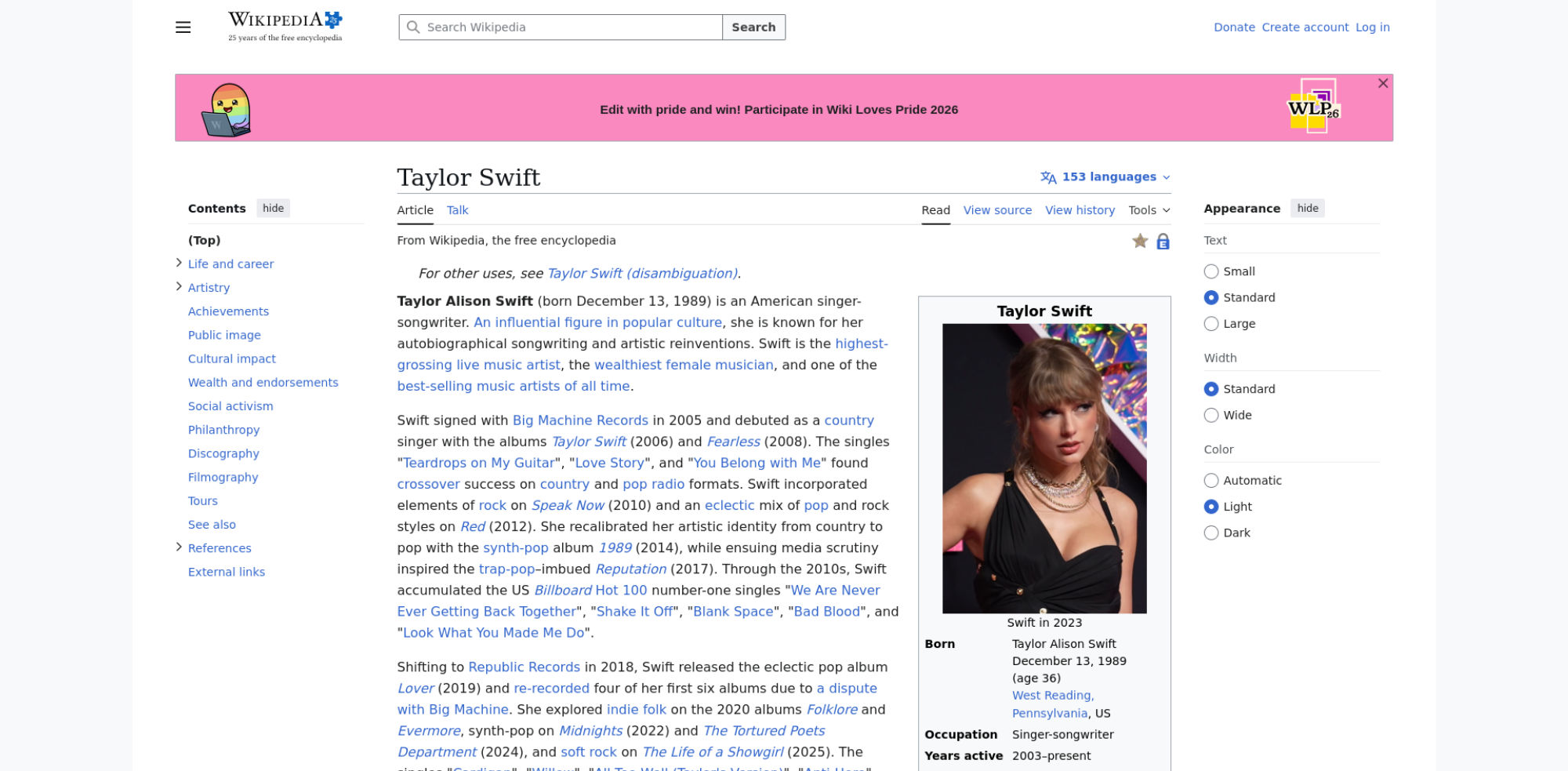Open Teardrops on My Guitar link
Screen dimensions: 1568x771
tap(479, 463)
